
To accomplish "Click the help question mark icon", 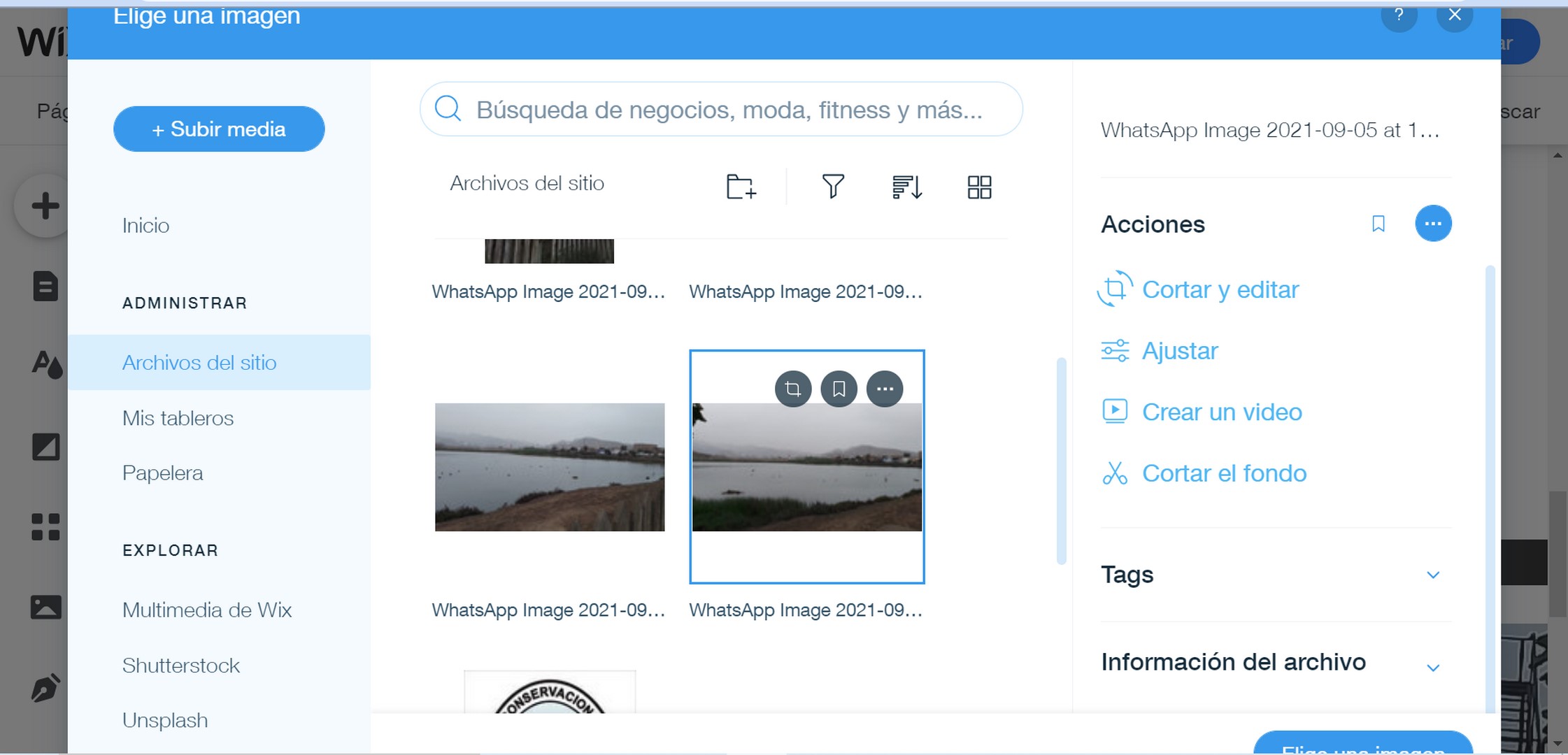I will tap(1399, 15).
